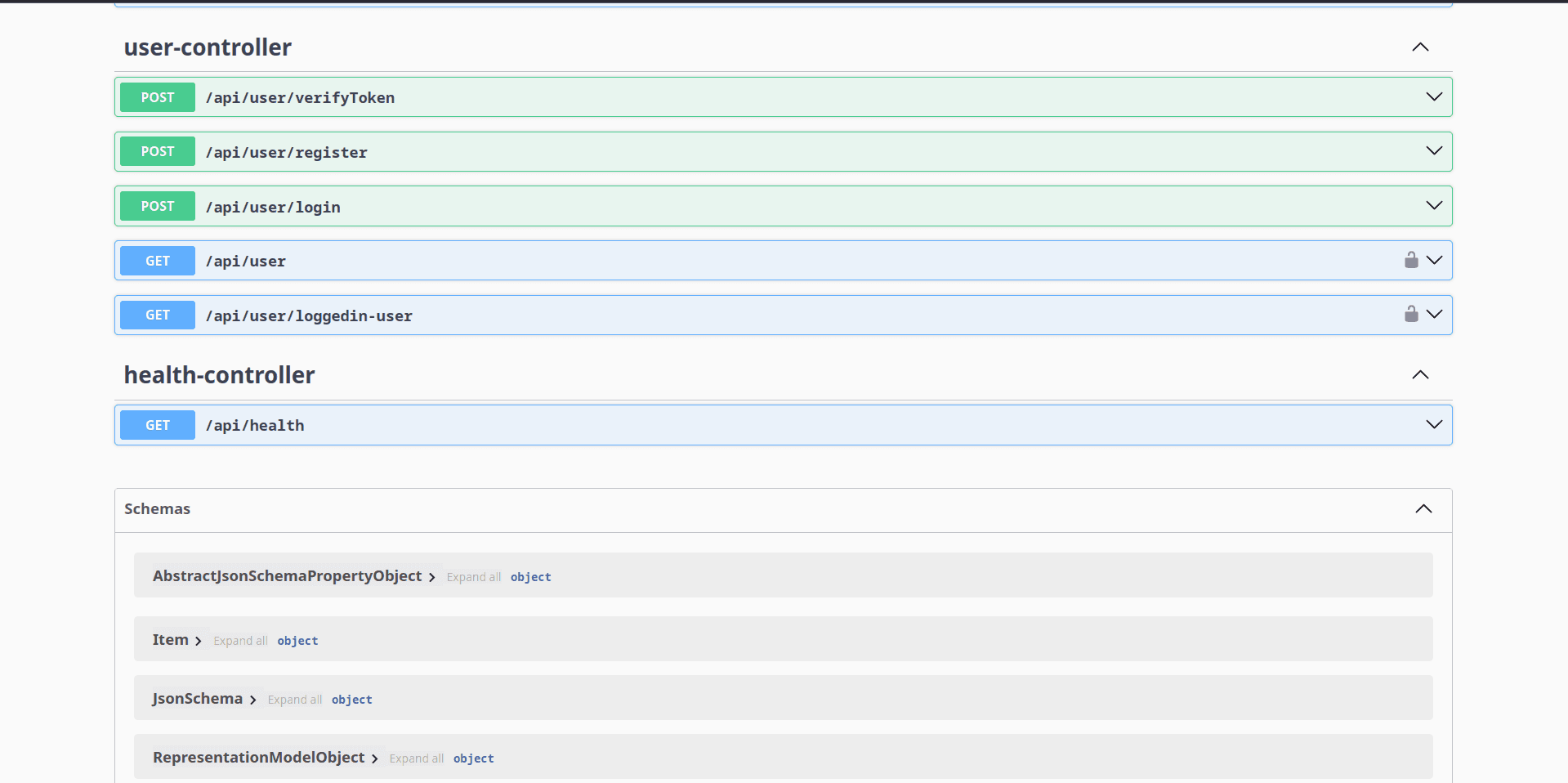Click the POST badge for /api/user/login

(158, 206)
